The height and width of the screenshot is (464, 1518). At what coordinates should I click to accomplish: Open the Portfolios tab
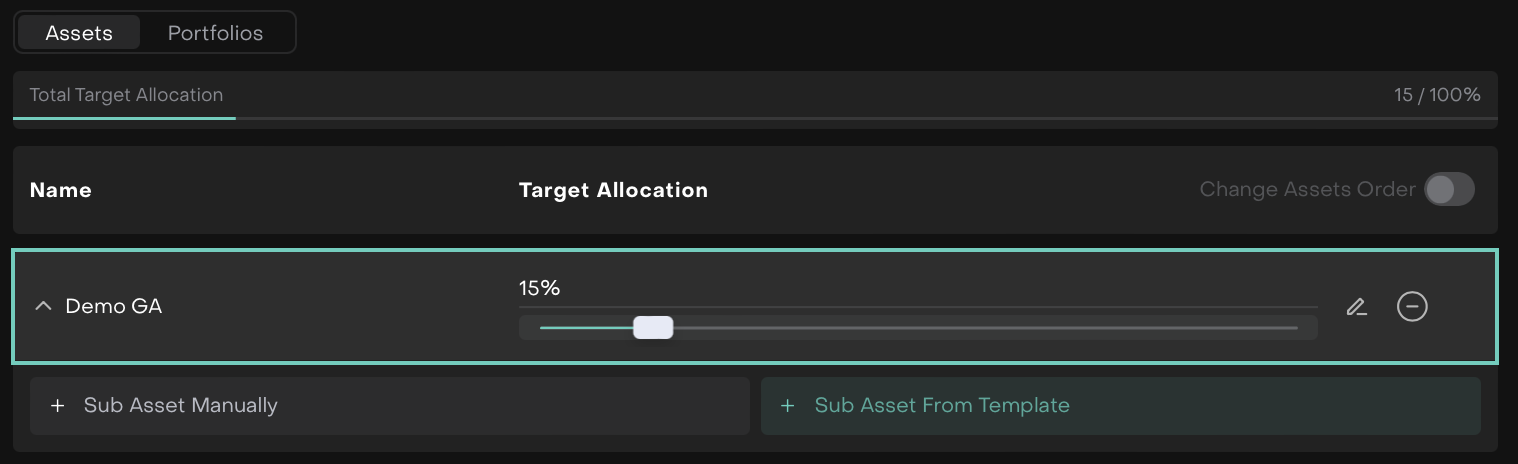click(x=215, y=32)
